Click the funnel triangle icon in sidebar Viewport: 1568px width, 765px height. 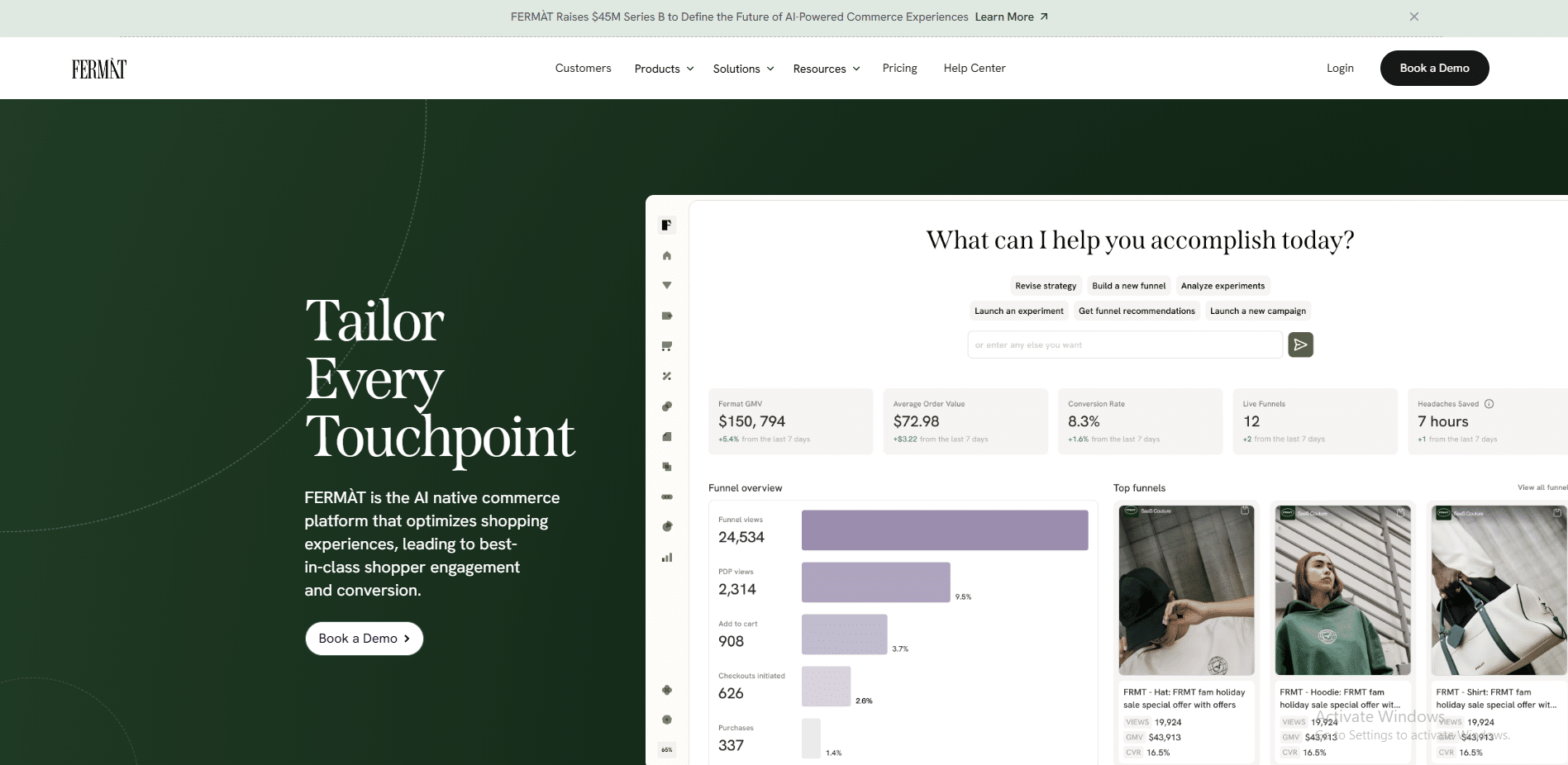tap(667, 286)
